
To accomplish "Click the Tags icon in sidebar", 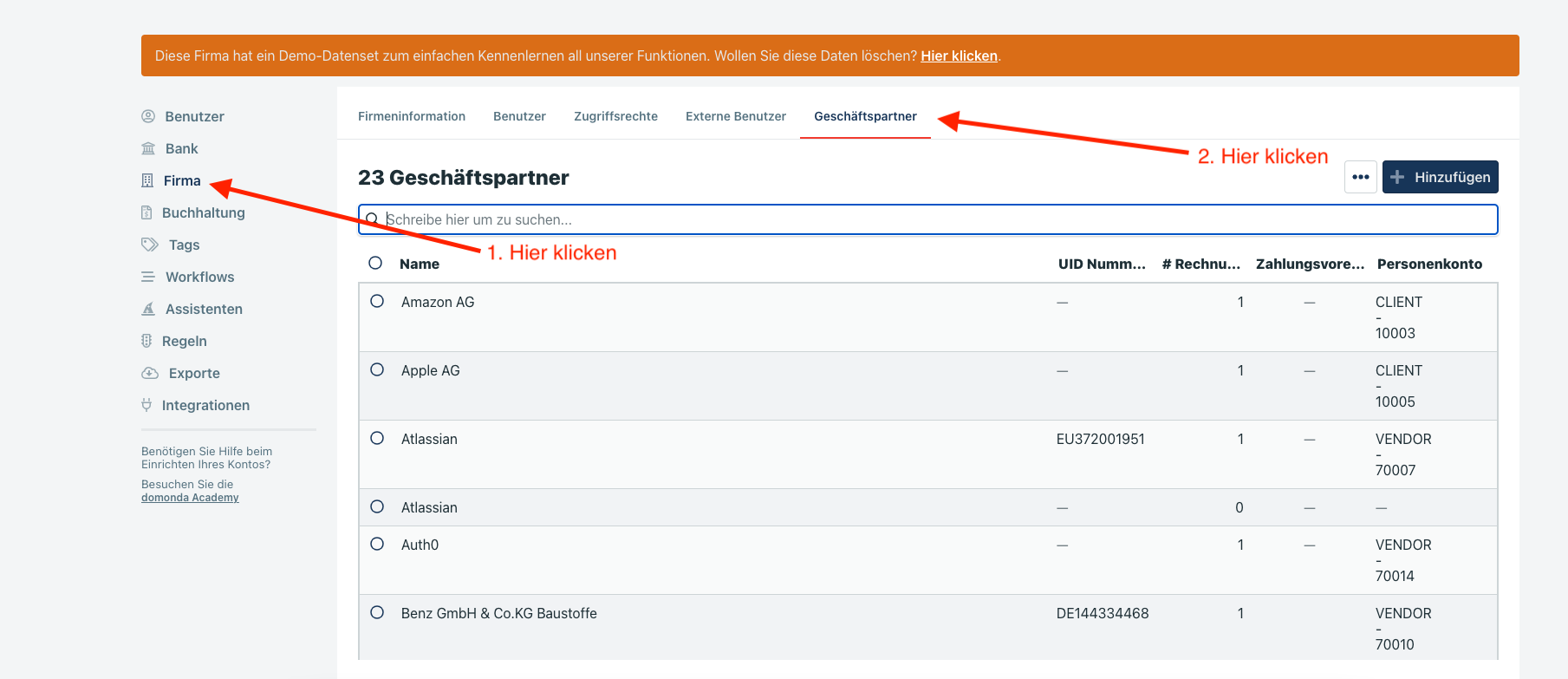I will pos(150,245).
